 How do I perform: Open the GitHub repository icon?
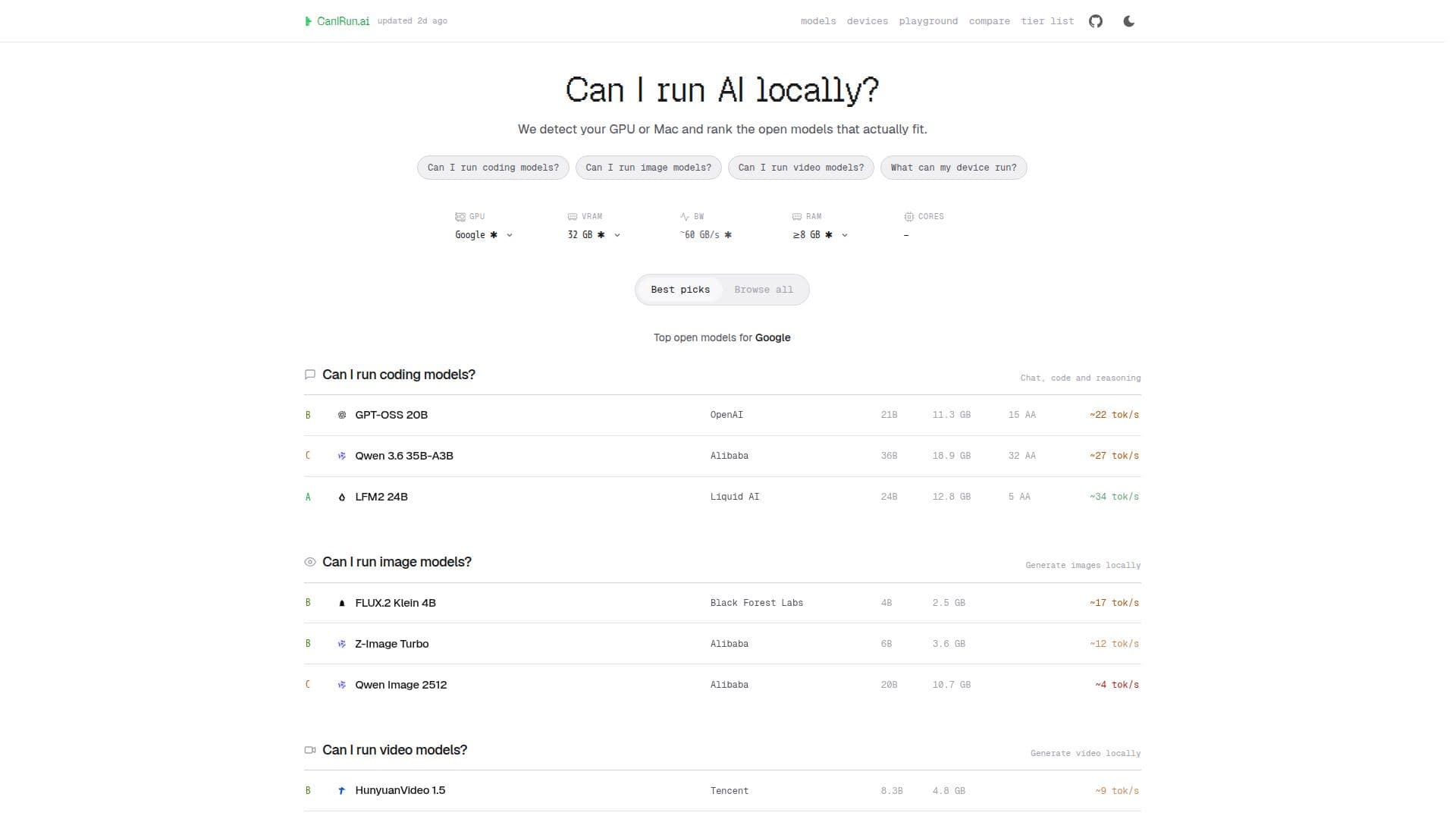pyautogui.click(x=1095, y=21)
